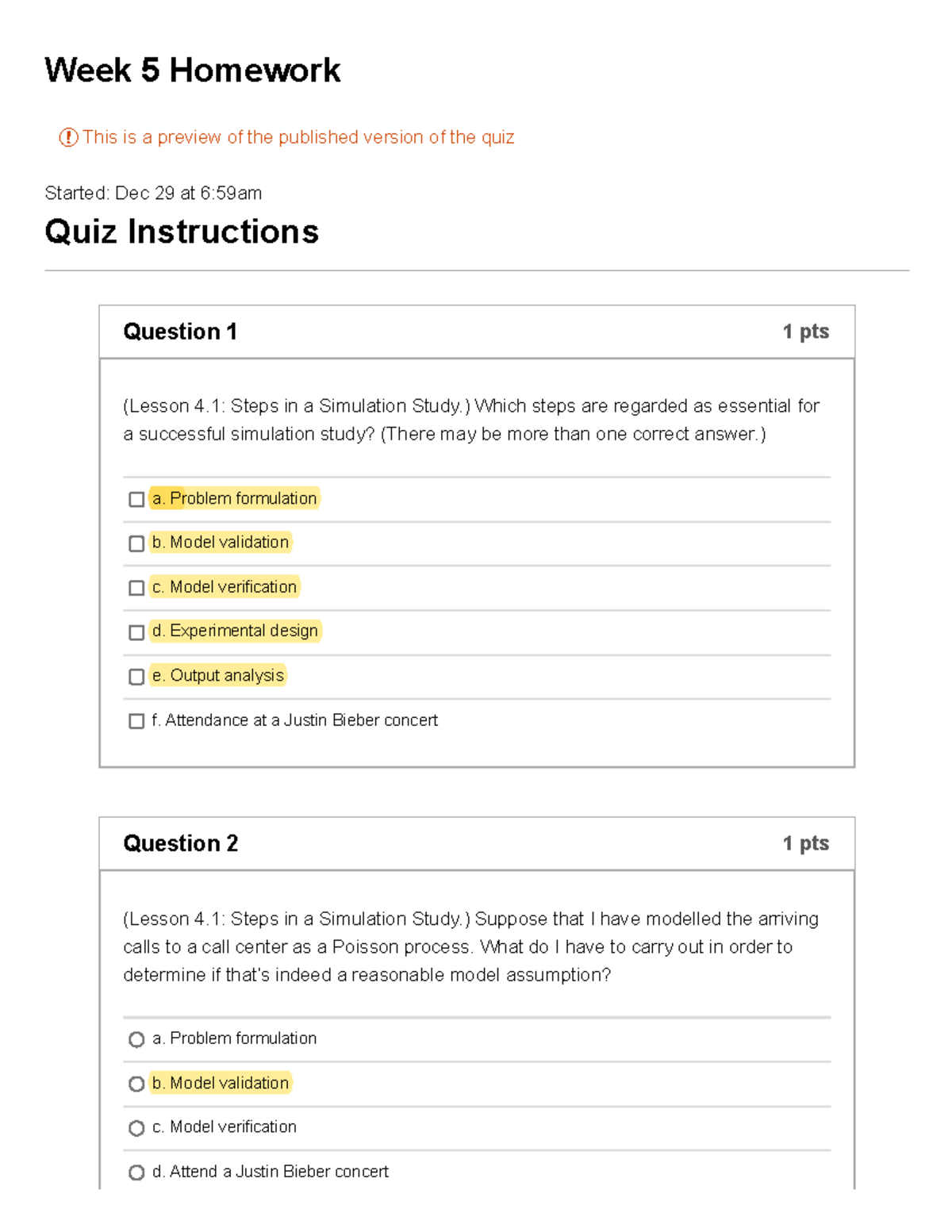
Task: Check the "d. Experimental design" option
Action: (x=135, y=631)
